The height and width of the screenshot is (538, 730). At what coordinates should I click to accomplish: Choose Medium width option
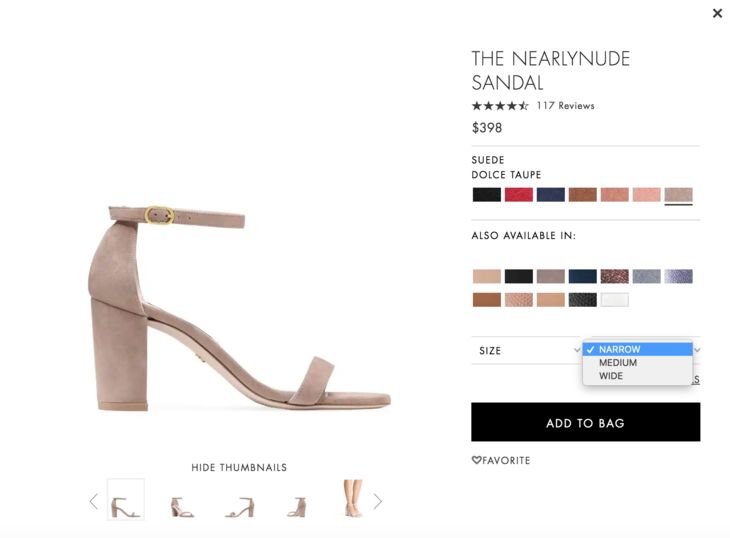pyautogui.click(x=618, y=363)
